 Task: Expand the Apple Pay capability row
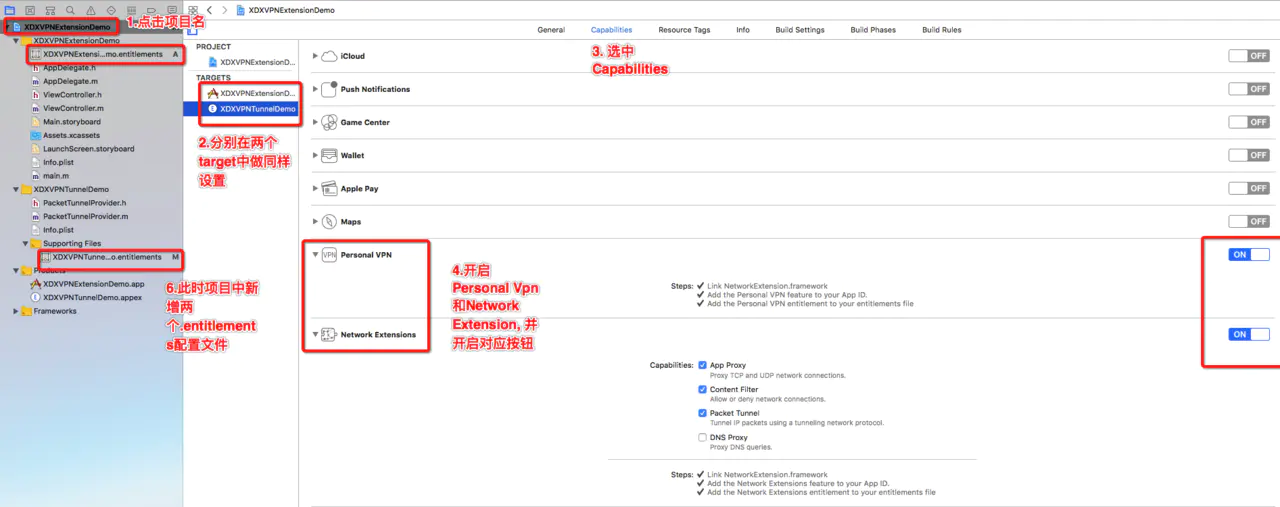[316, 188]
